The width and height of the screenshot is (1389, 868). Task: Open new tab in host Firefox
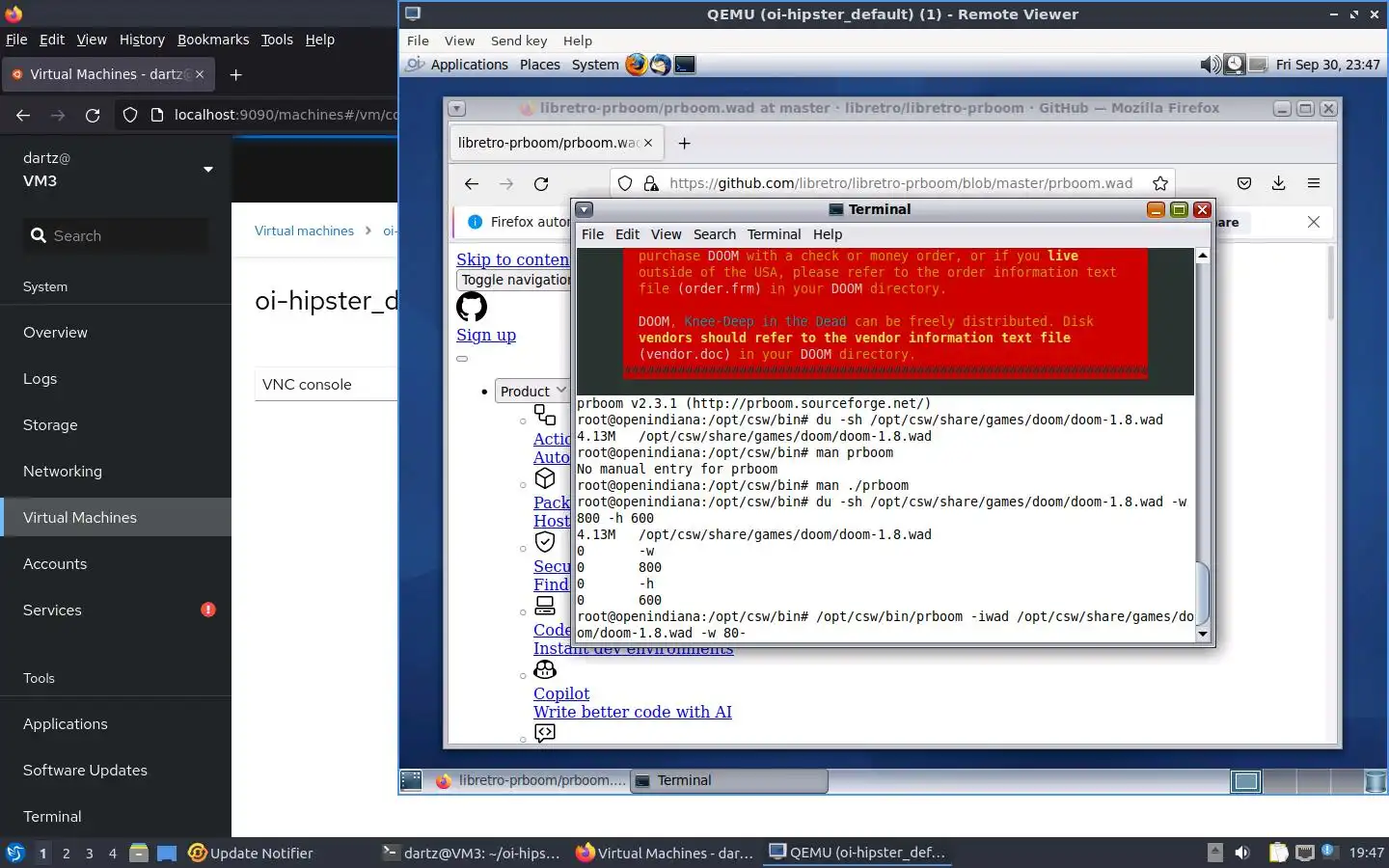(x=236, y=74)
